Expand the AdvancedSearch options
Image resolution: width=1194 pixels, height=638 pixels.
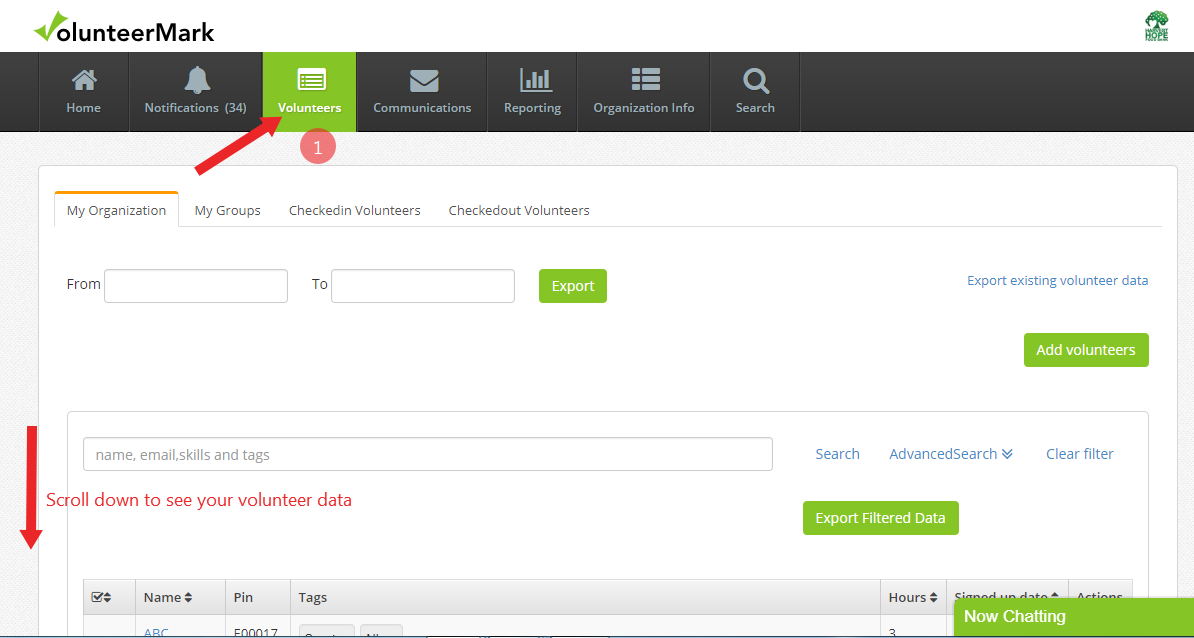[951, 454]
